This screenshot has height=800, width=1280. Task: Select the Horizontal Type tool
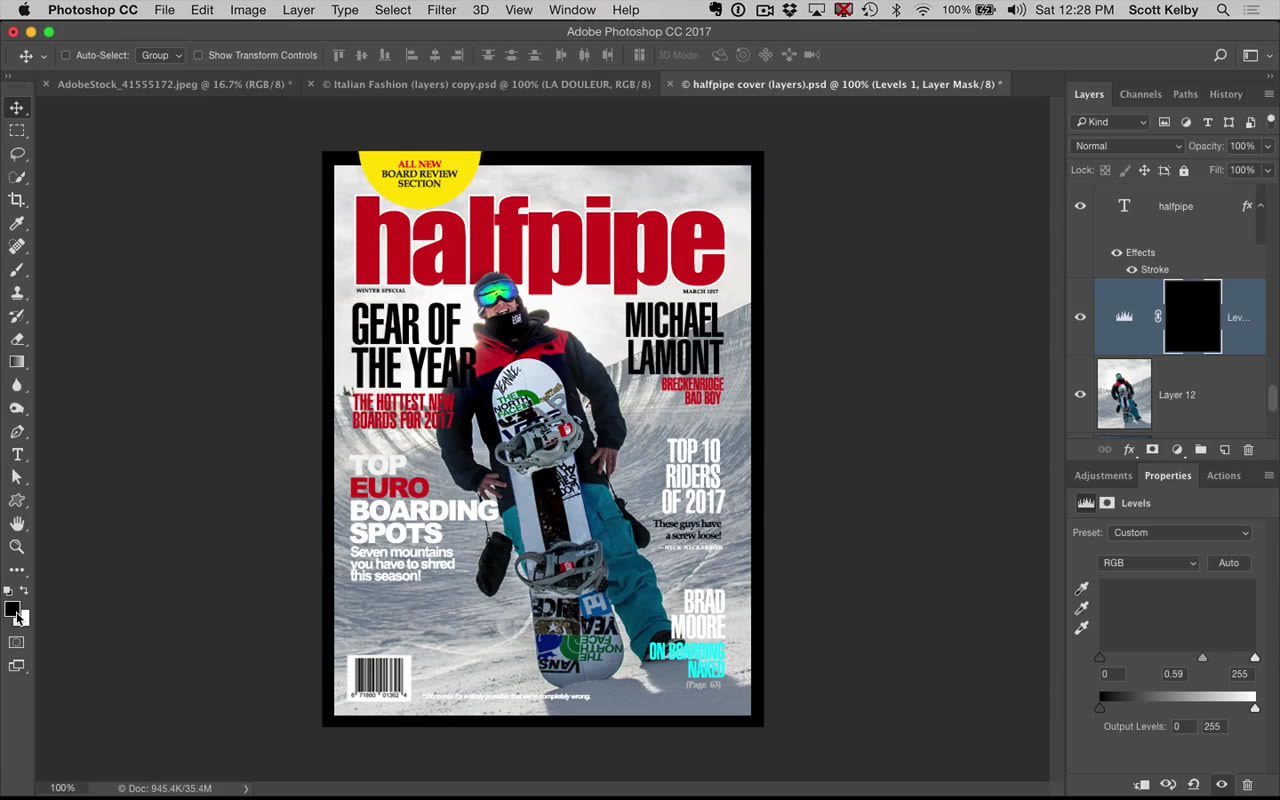click(x=16, y=454)
